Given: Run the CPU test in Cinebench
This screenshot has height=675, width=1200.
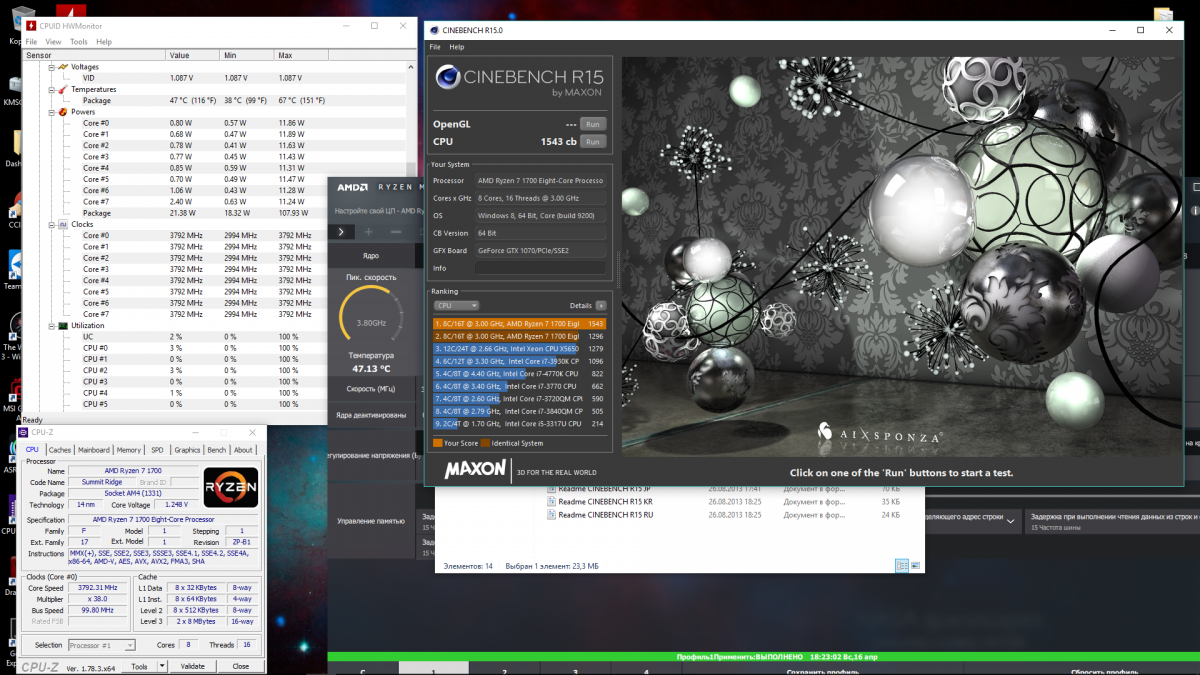Looking at the screenshot, I should 593,142.
